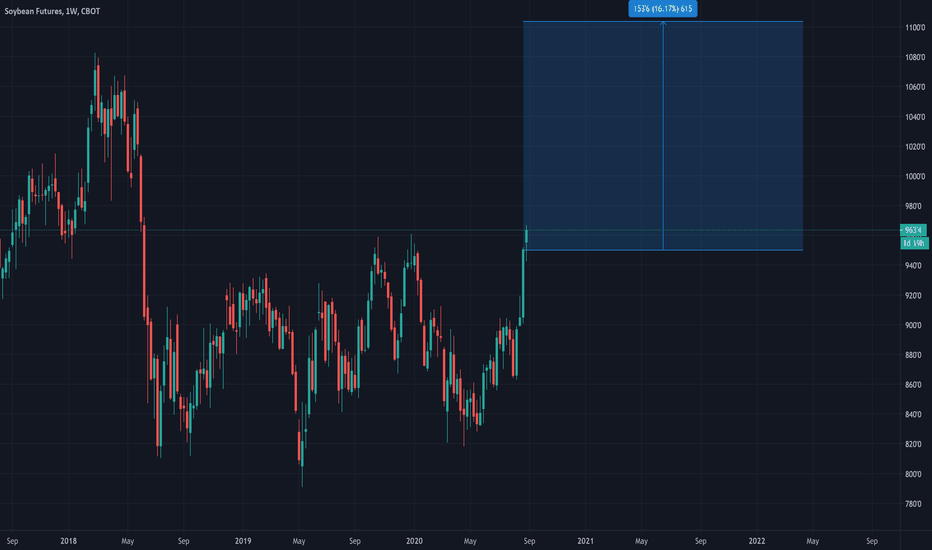Click the 980'0 price axis label
Viewport: 932px width, 550px height.
tap(914, 206)
